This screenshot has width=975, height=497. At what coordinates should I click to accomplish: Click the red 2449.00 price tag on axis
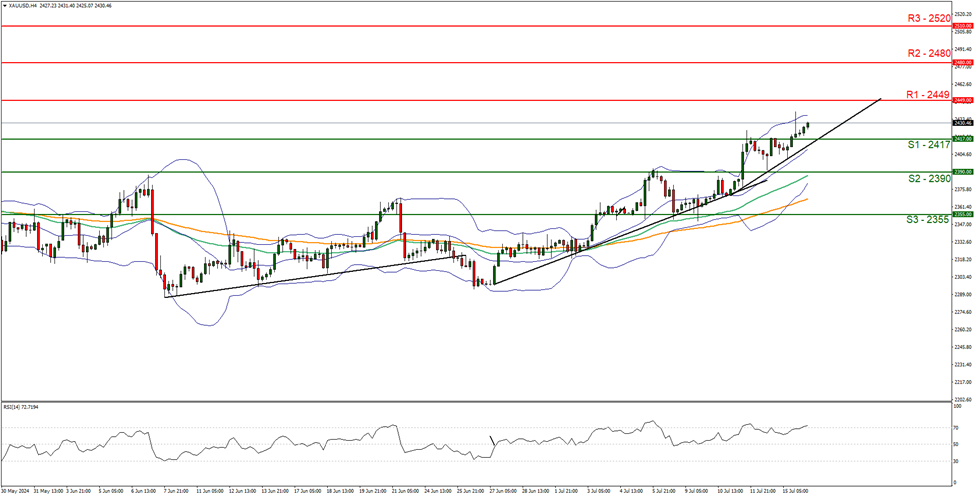click(962, 101)
